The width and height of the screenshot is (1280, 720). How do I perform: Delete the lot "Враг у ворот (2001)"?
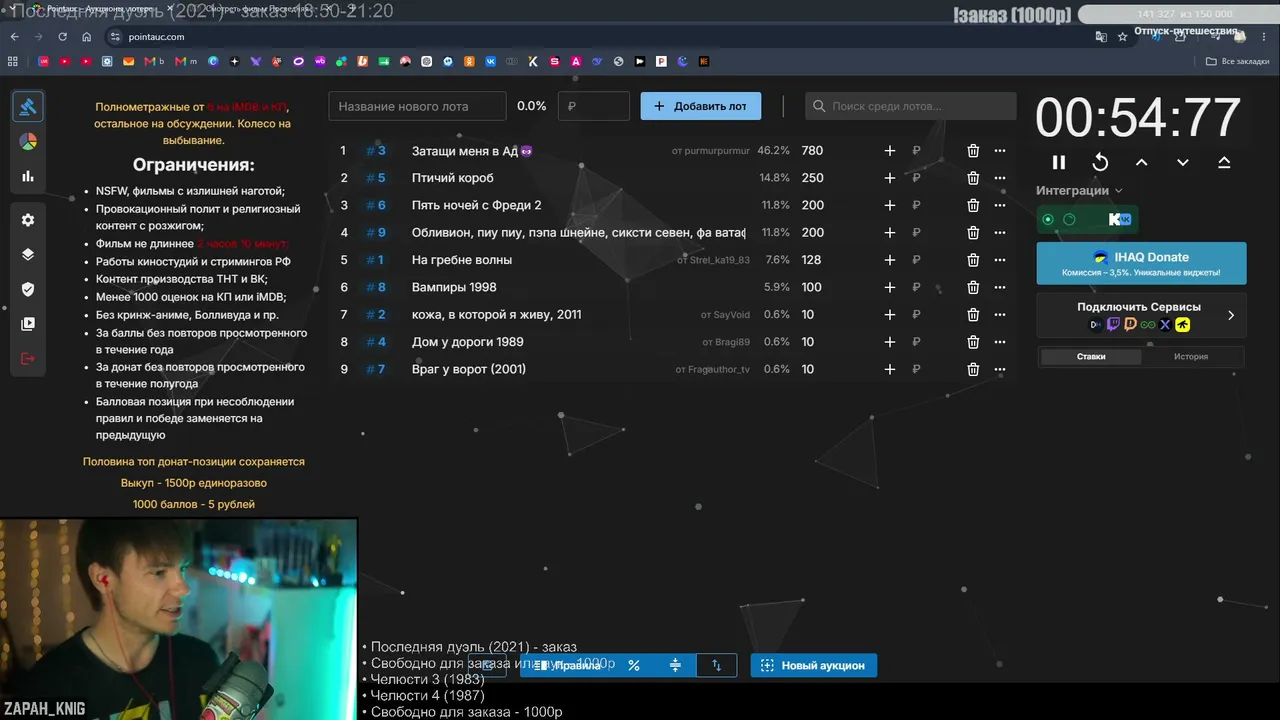[973, 369]
